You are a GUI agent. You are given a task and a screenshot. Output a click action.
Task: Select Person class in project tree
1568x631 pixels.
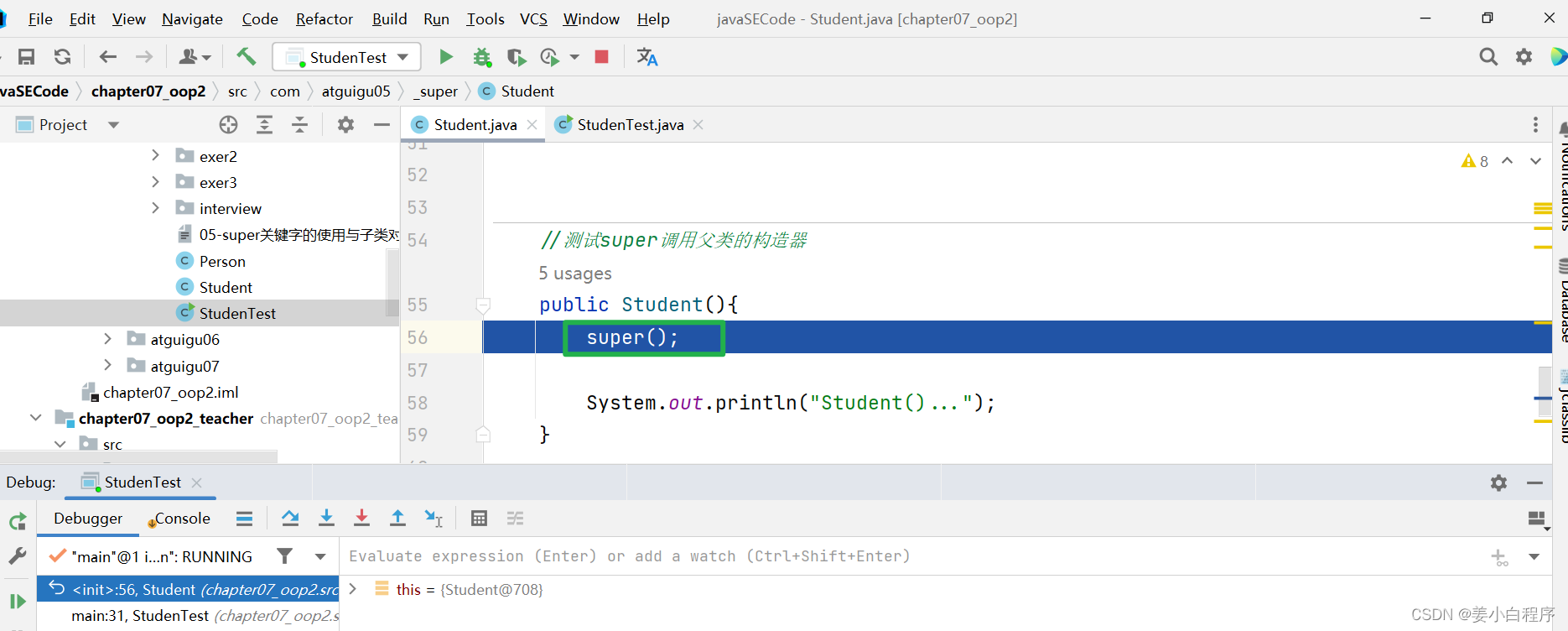coord(222,261)
